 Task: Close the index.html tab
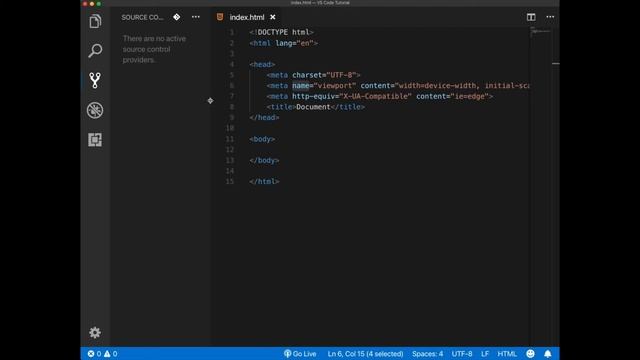[x=273, y=17]
